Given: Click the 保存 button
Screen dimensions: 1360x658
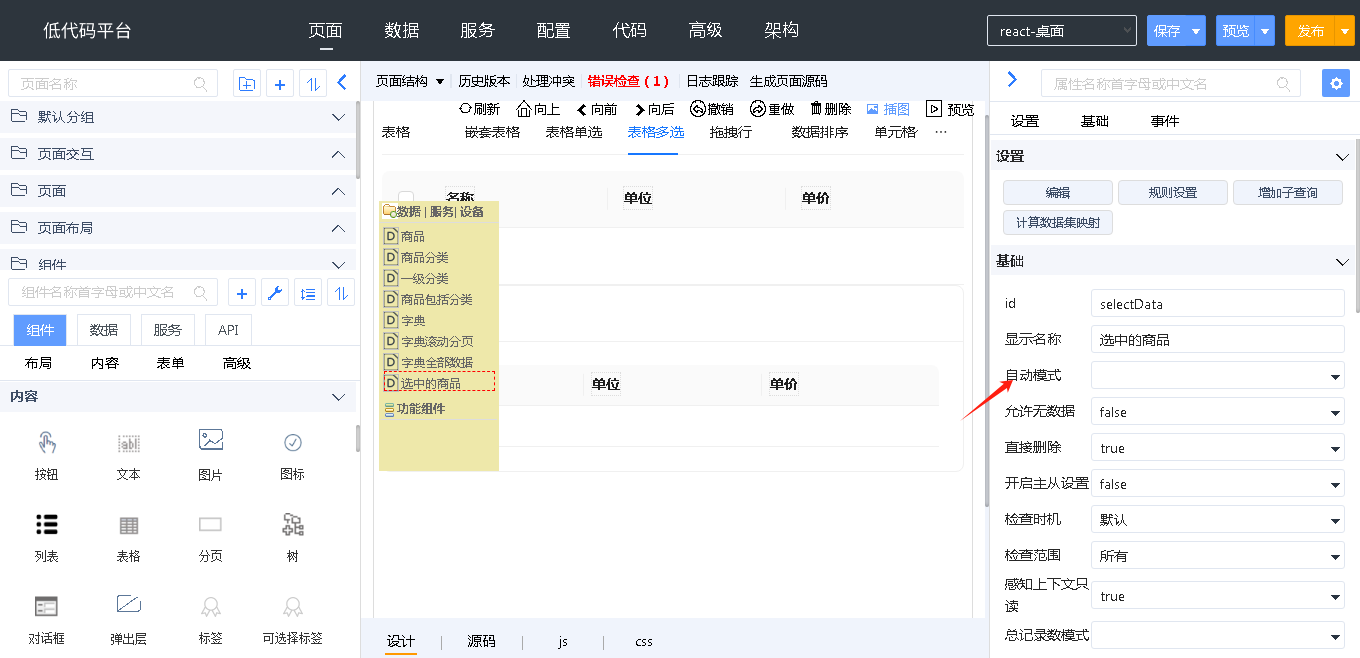Looking at the screenshot, I should [x=1167, y=31].
